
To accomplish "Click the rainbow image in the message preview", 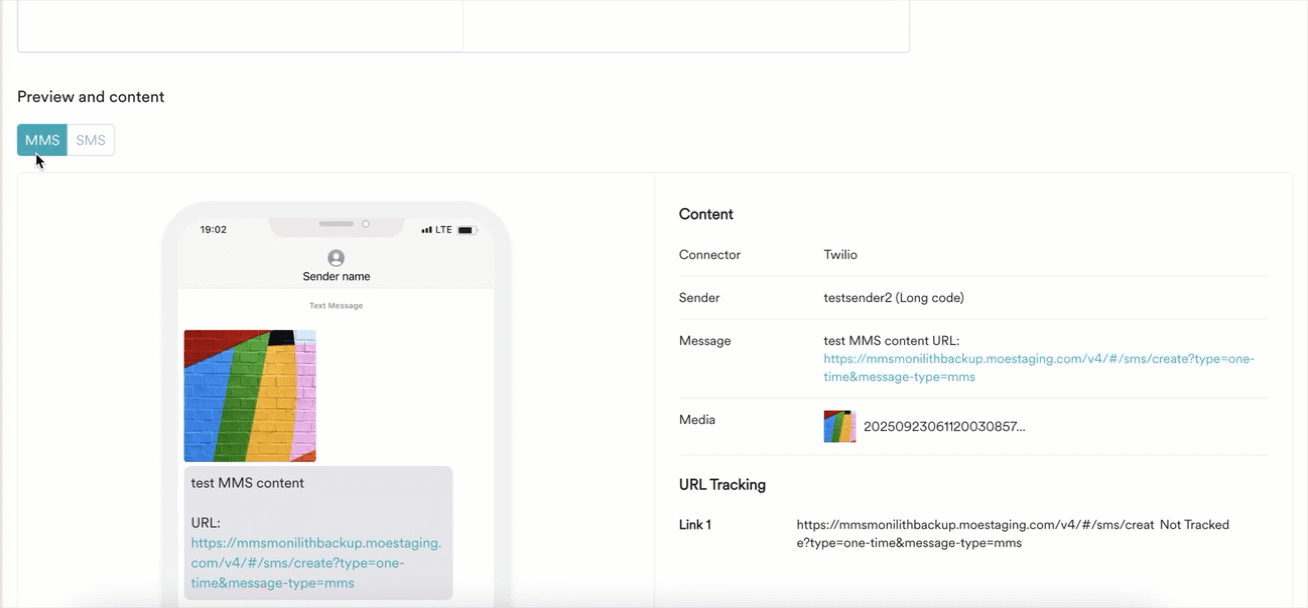I will 249,394.
